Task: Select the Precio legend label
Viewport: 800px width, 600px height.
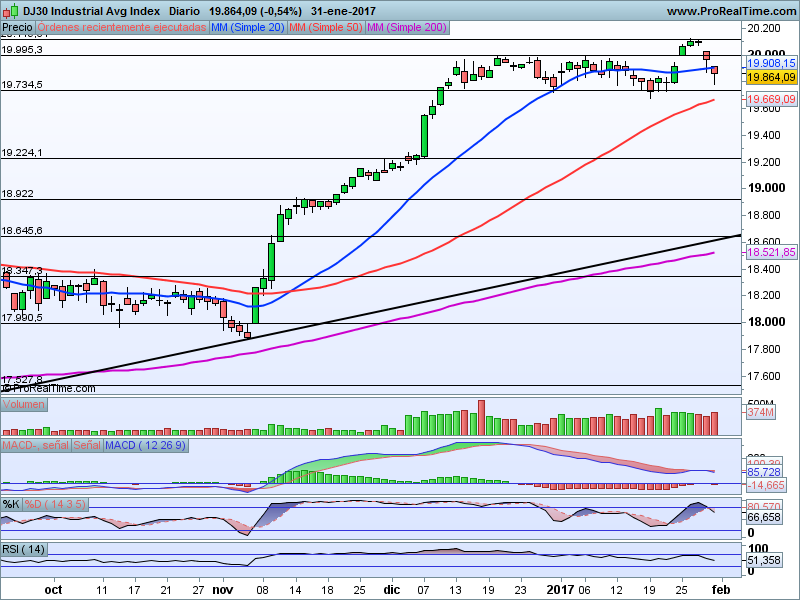Action: 17,27
